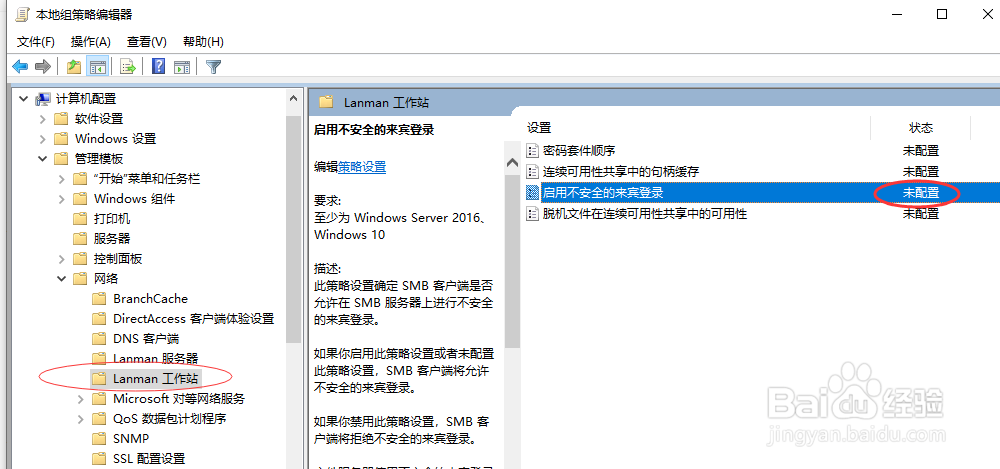Select the Lanman 服务器 tree item
The height and width of the screenshot is (469, 1000).
(155, 358)
